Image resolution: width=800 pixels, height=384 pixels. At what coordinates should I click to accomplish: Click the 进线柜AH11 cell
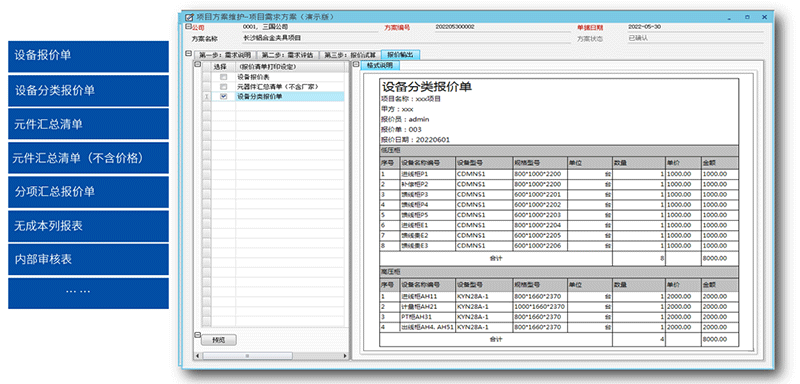pos(427,296)
